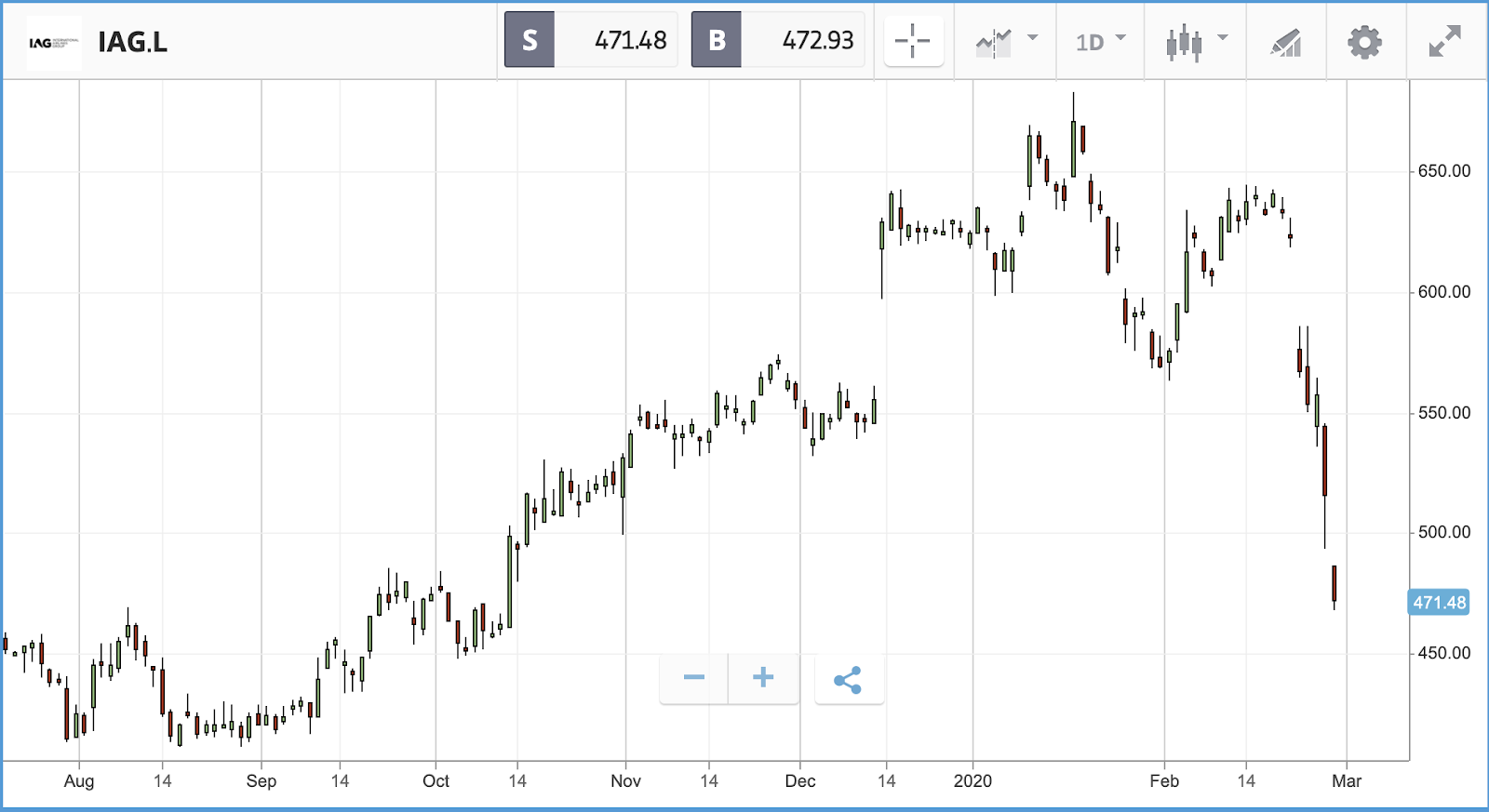
Task: Expand the compare chart dropdown arrow
Action: (x=1032, y=38)
